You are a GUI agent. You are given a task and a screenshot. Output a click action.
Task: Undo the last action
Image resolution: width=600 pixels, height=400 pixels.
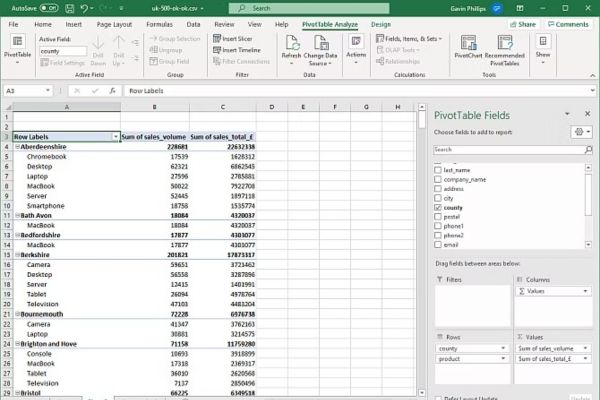[85, 8]
